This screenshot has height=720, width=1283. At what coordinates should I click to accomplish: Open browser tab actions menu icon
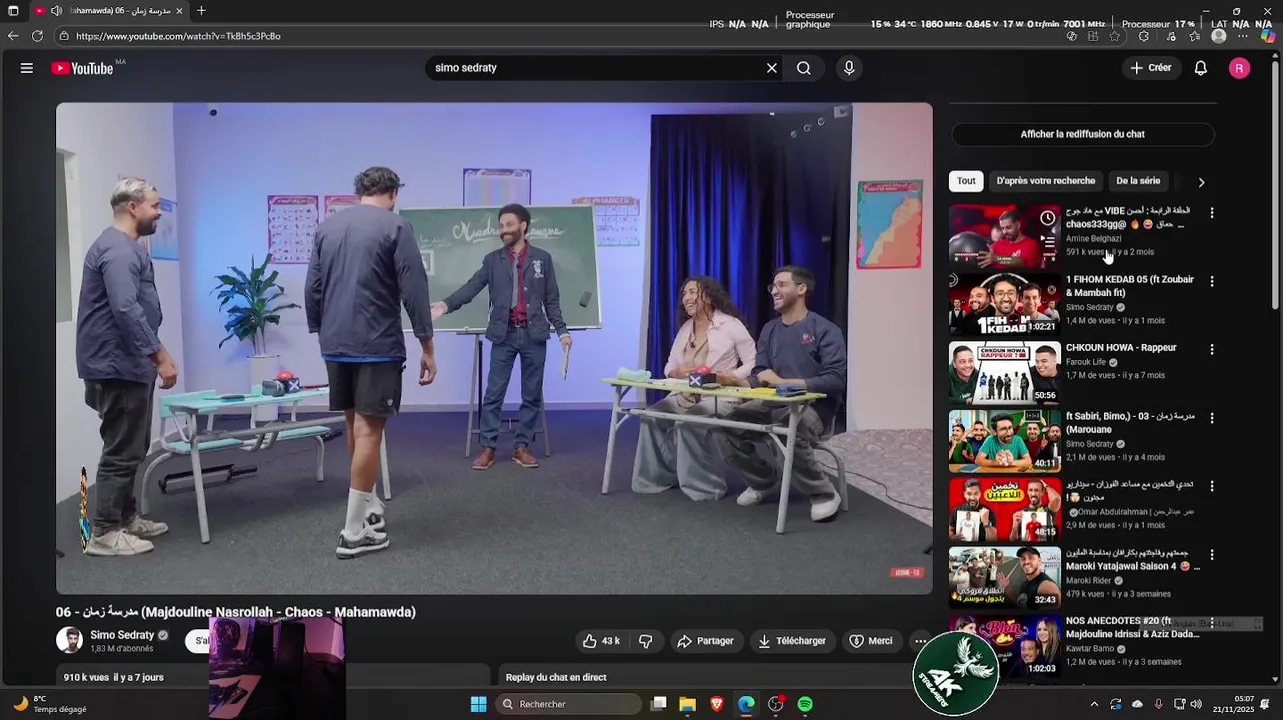[13, 11]
